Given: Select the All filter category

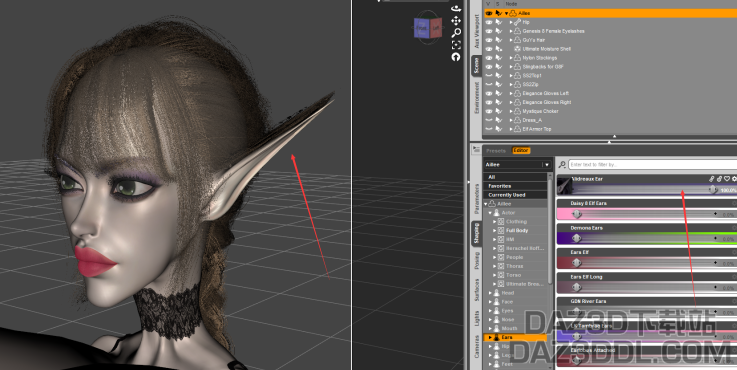Looking at the screenshot, I should pos(515,177).
